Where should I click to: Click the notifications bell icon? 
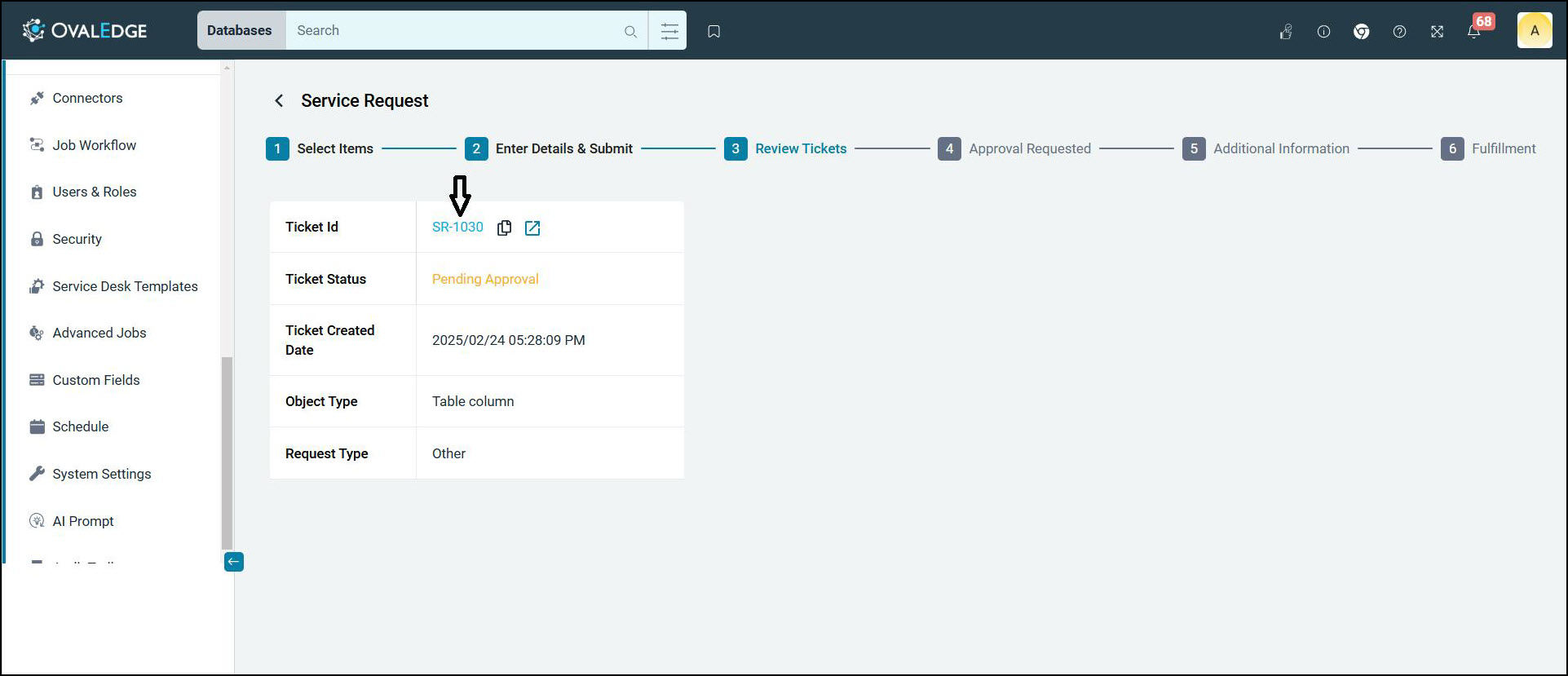[x=1473, y=32]
